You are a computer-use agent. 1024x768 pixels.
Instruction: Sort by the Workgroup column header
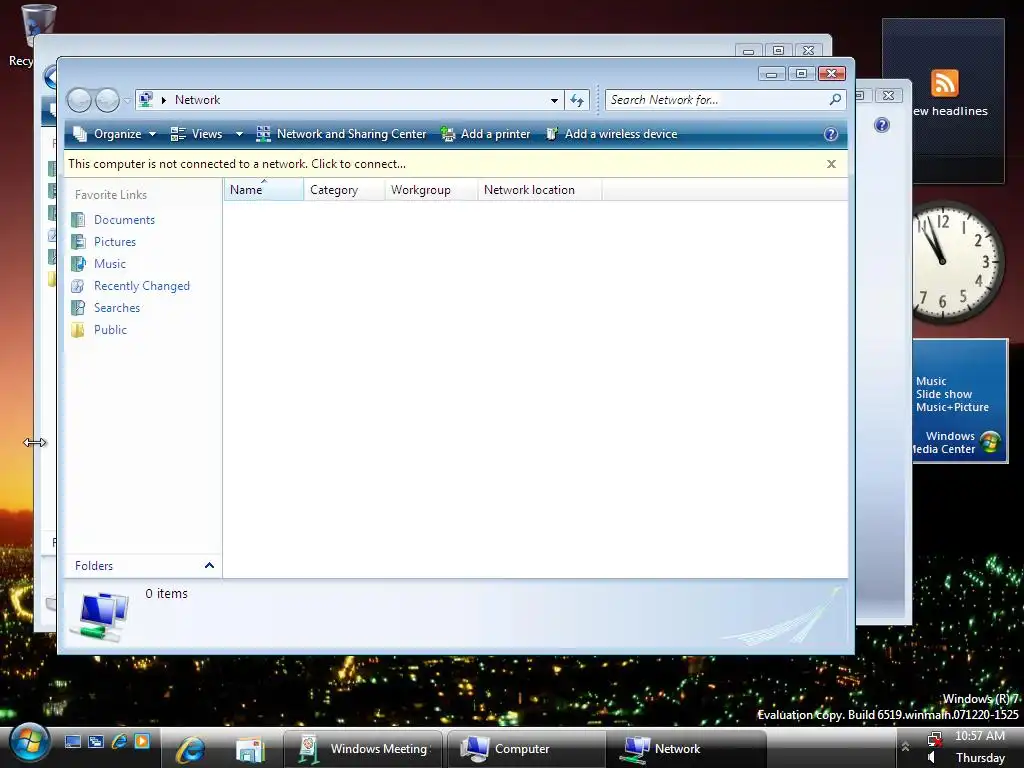(x=431, y=189)
